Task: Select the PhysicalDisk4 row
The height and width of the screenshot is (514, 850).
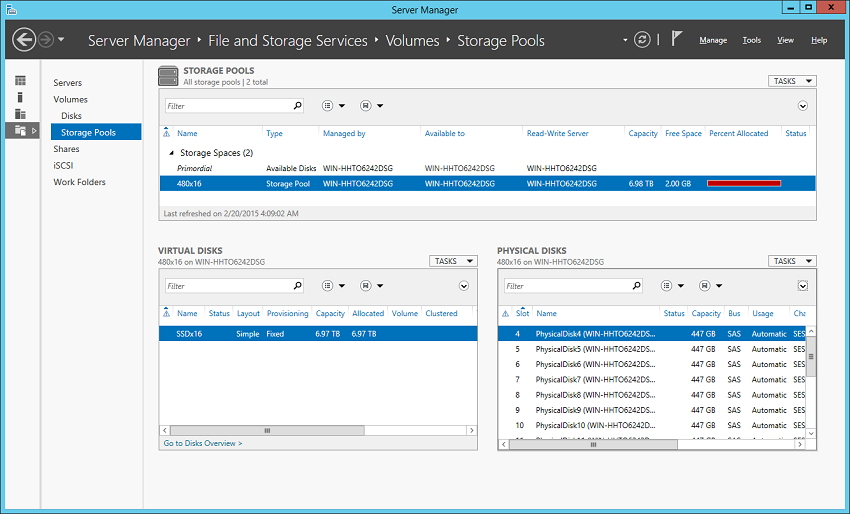Action: click(x=652, y=334)
